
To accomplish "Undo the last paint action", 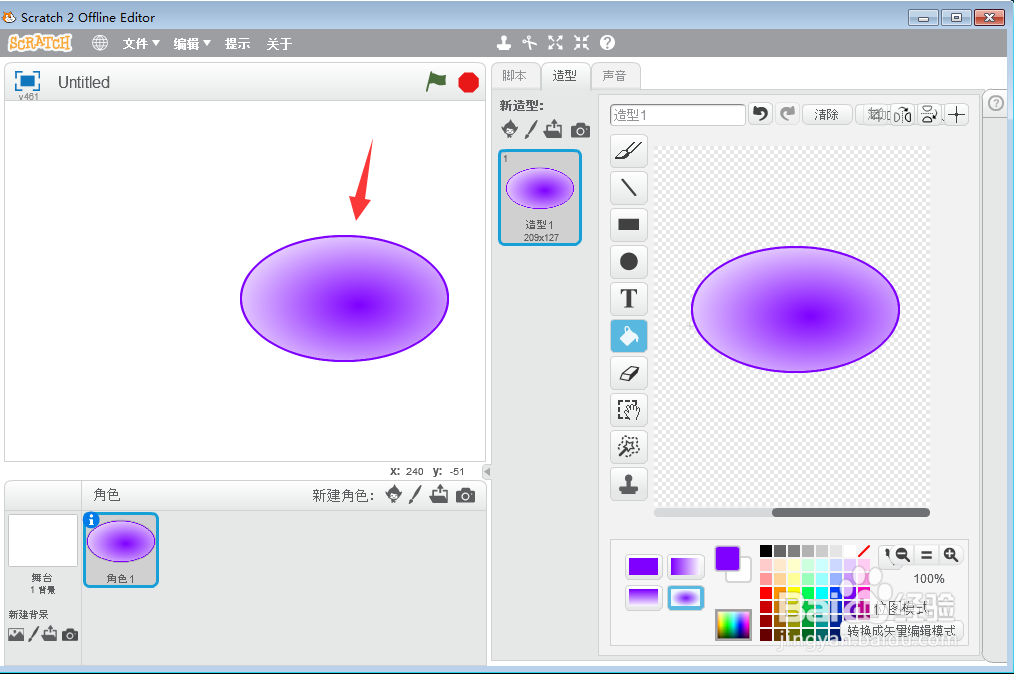I will 760,114.
